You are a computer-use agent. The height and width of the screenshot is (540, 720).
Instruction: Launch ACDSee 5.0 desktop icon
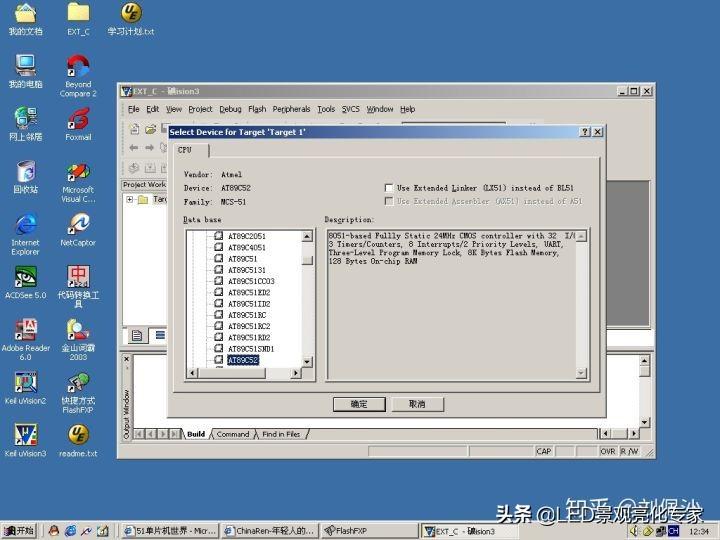[x=26, y=282]
